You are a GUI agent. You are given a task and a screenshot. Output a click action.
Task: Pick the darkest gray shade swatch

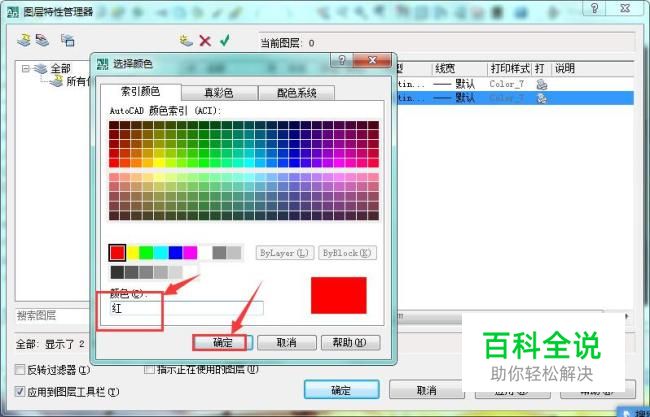point(117,272)
